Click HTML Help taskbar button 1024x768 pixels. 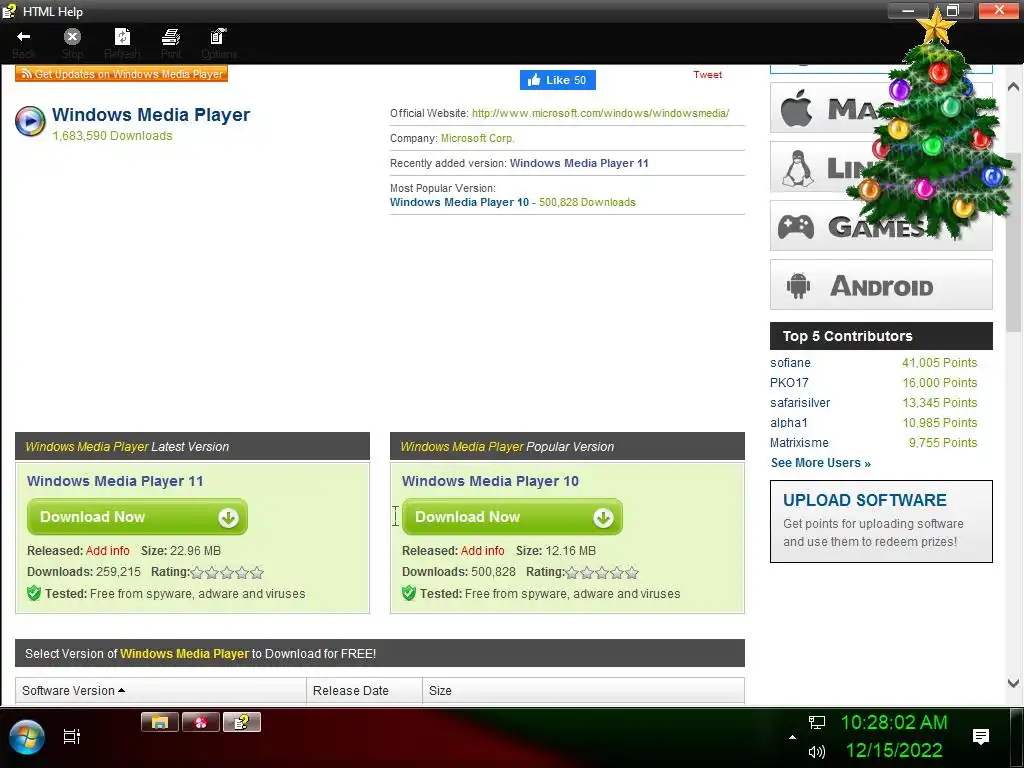click(242, 722)
